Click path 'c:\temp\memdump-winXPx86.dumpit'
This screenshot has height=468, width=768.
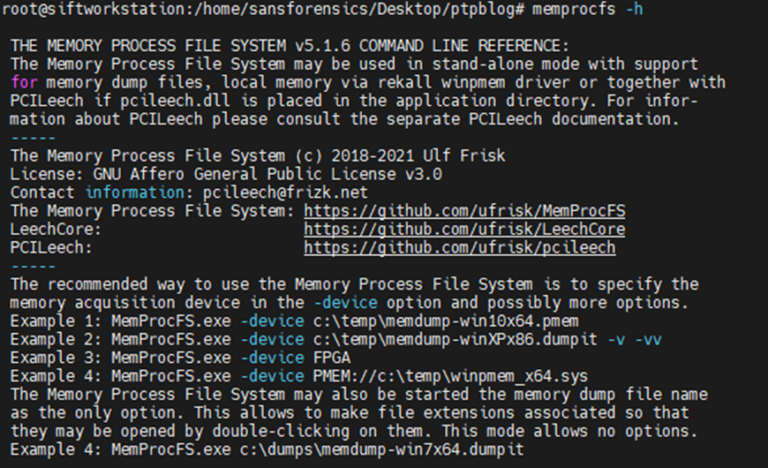click(x=455, y=340)
